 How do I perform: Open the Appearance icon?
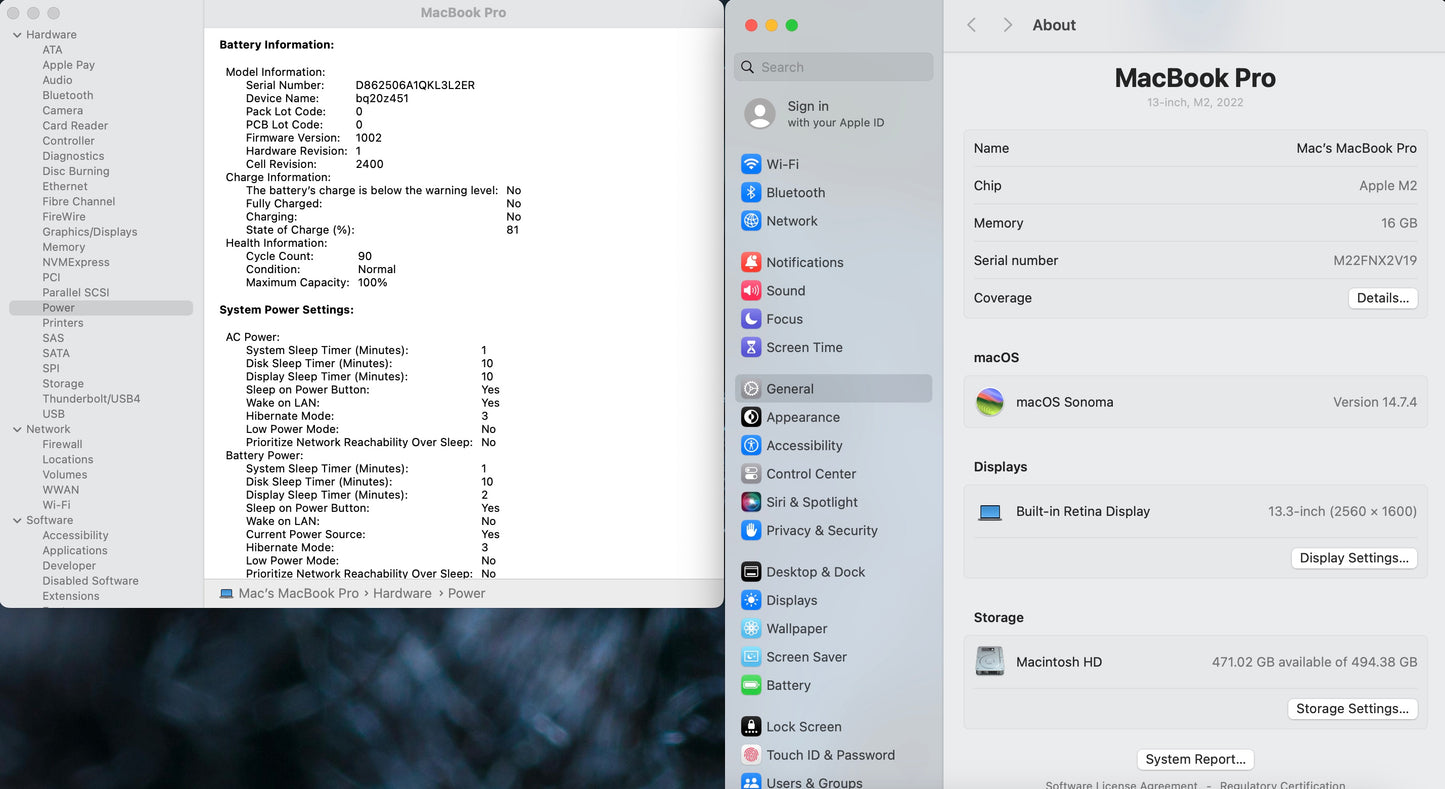pyautogui.click(x=751, y=417)
